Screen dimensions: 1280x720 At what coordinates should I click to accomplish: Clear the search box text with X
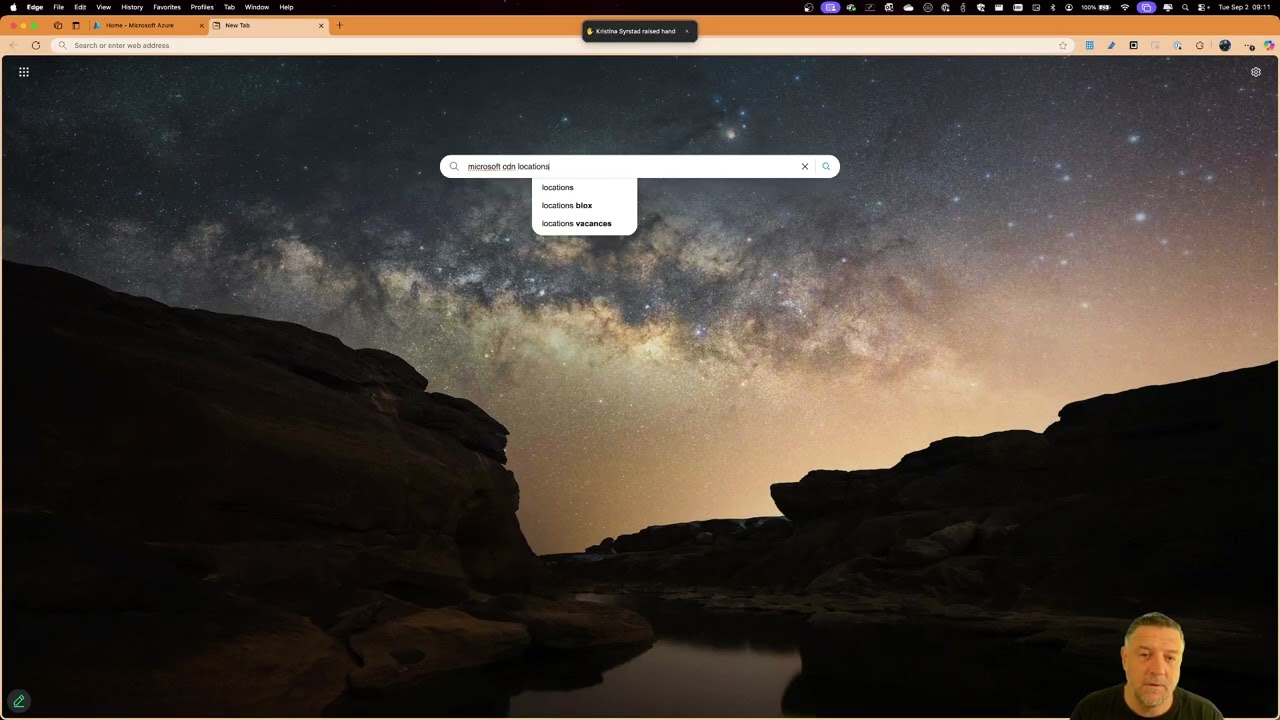point(804,167)
